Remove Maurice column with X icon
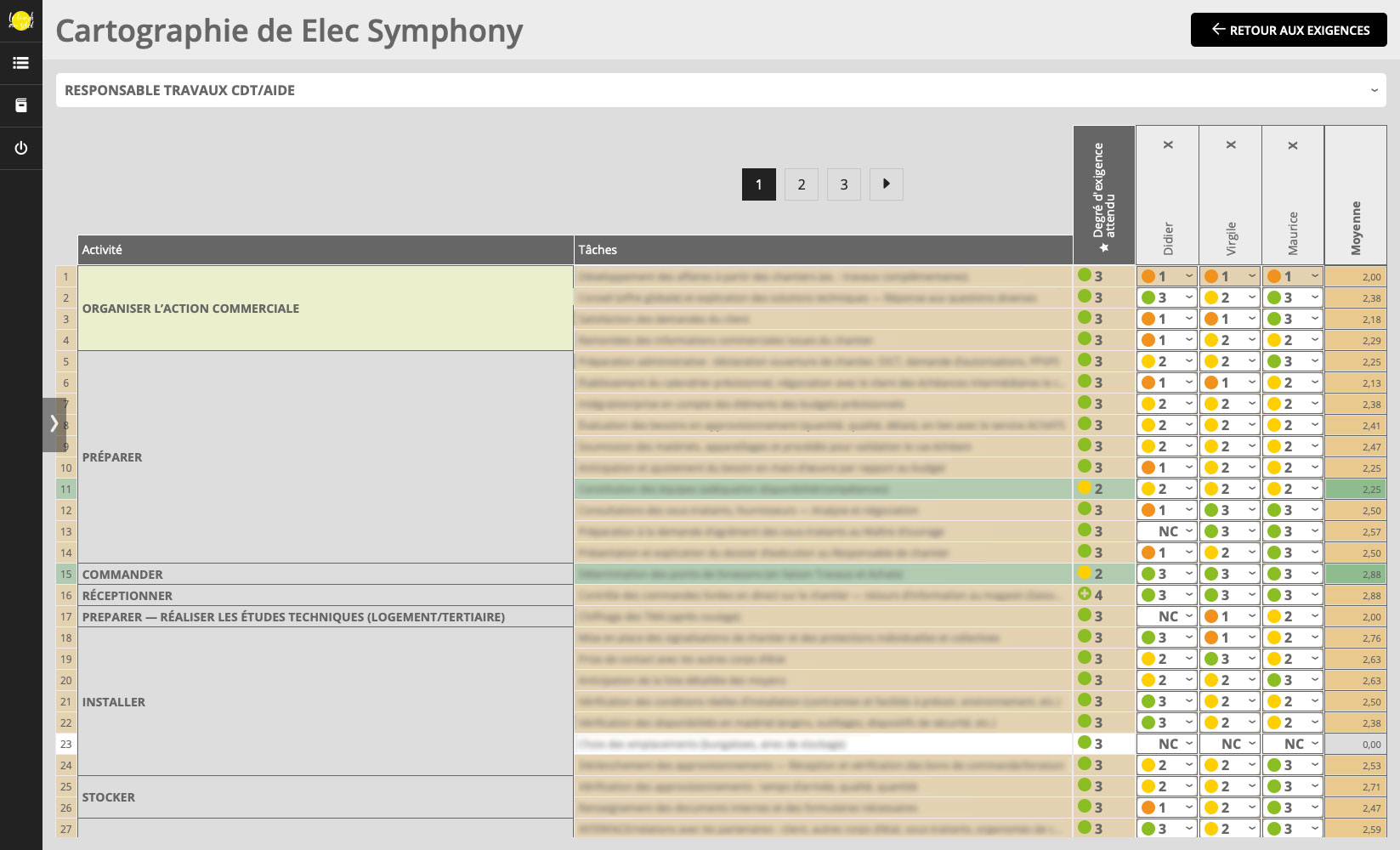The height and width of the screenshot is (850, 1400). point(1293,145)
